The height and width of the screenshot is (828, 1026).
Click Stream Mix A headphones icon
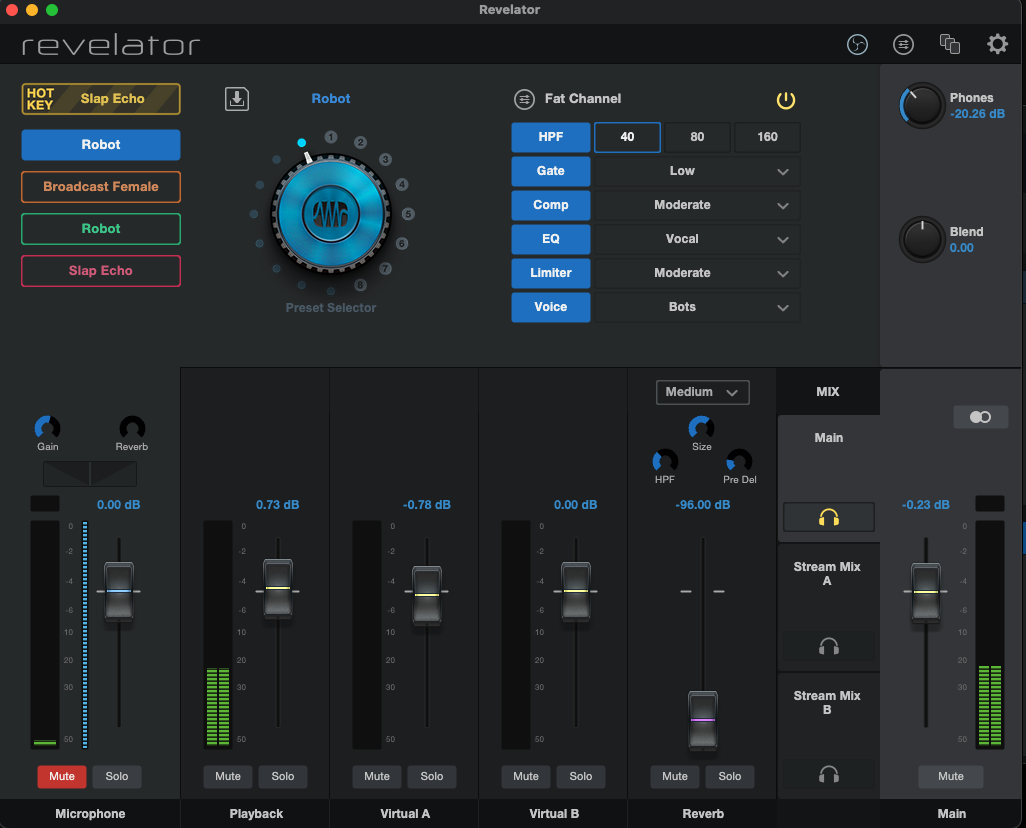(828, 646)
